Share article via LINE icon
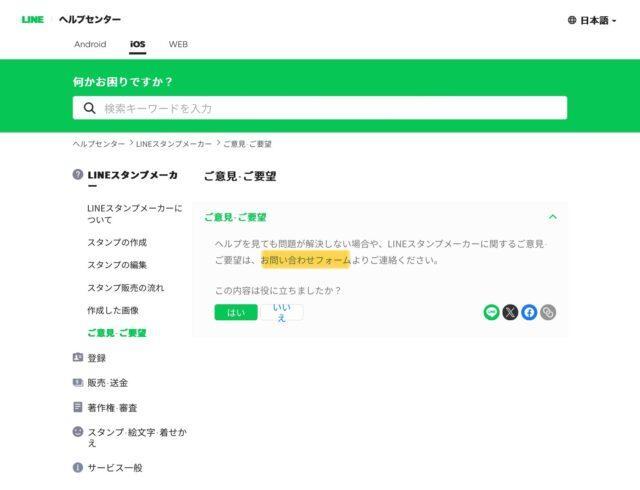 pyautogui.click(x=491, y=312)
